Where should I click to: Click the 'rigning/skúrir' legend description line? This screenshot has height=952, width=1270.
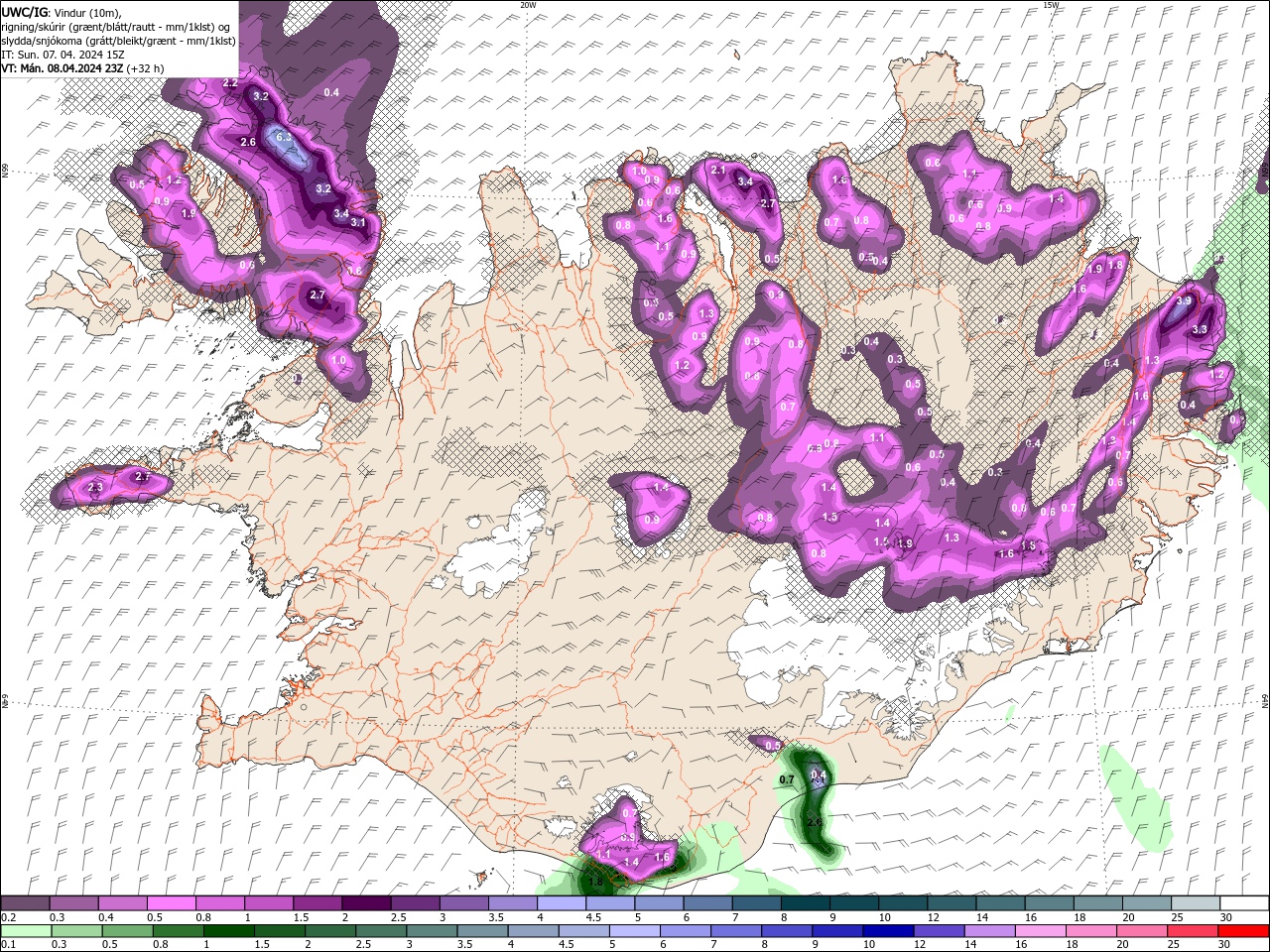click(116, 27)
